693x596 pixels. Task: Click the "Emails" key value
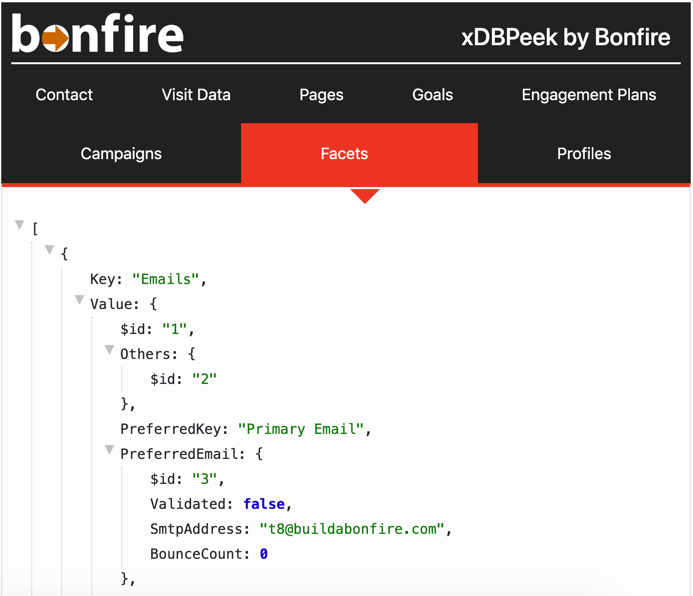coord(166,279)
